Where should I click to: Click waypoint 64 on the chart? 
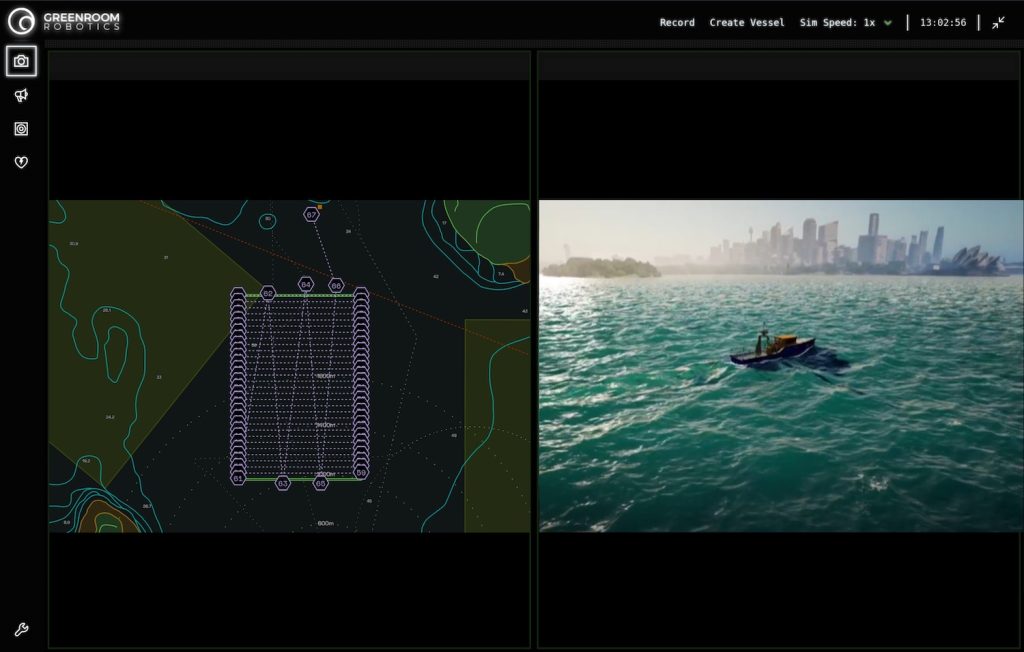[306, 285]
